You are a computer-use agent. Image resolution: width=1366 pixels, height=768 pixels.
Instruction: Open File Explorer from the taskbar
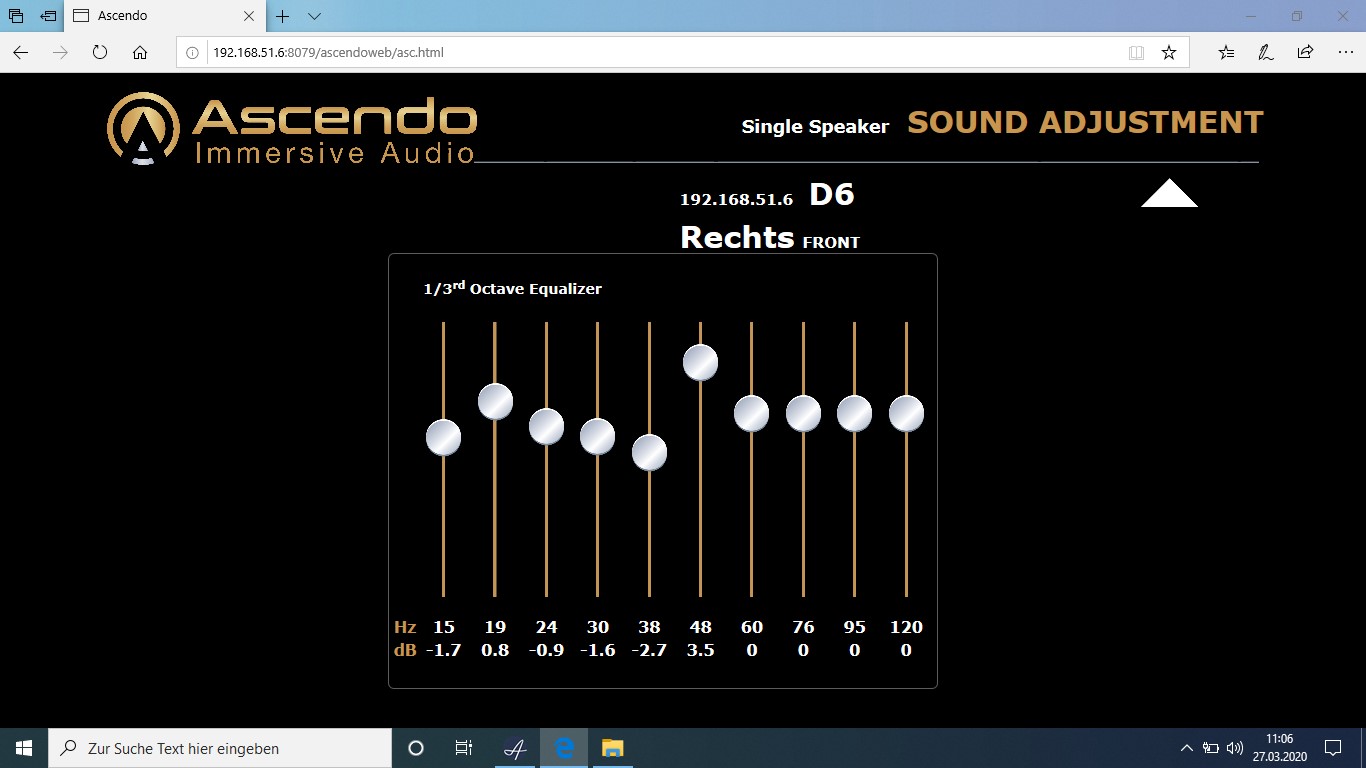[x=612, y=748]
